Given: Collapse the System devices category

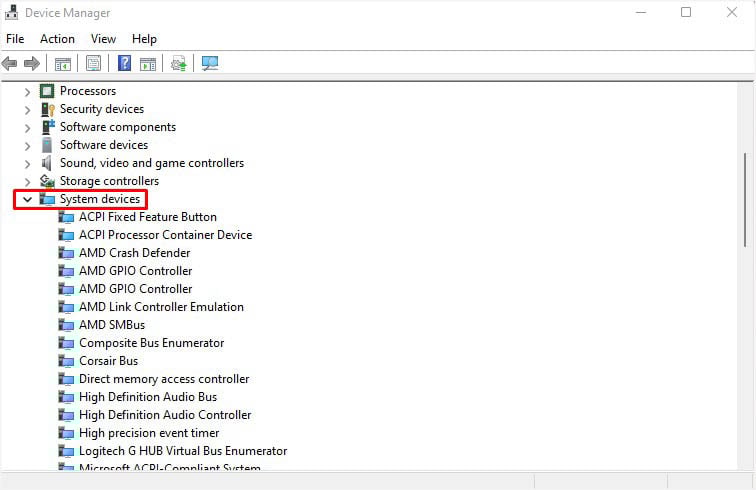Looking at the screenshot, I should click(x=27, y=199).
